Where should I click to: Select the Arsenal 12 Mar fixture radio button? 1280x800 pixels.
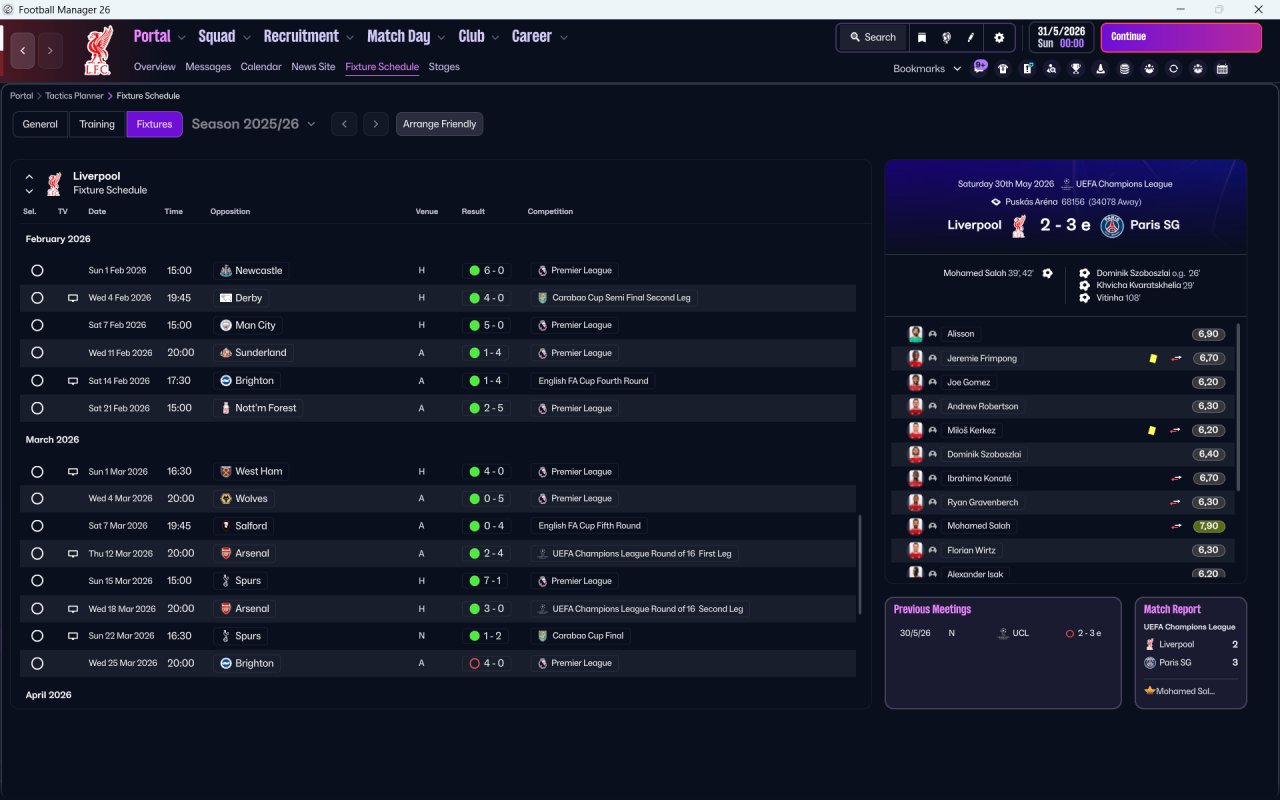tap(37, 553)
